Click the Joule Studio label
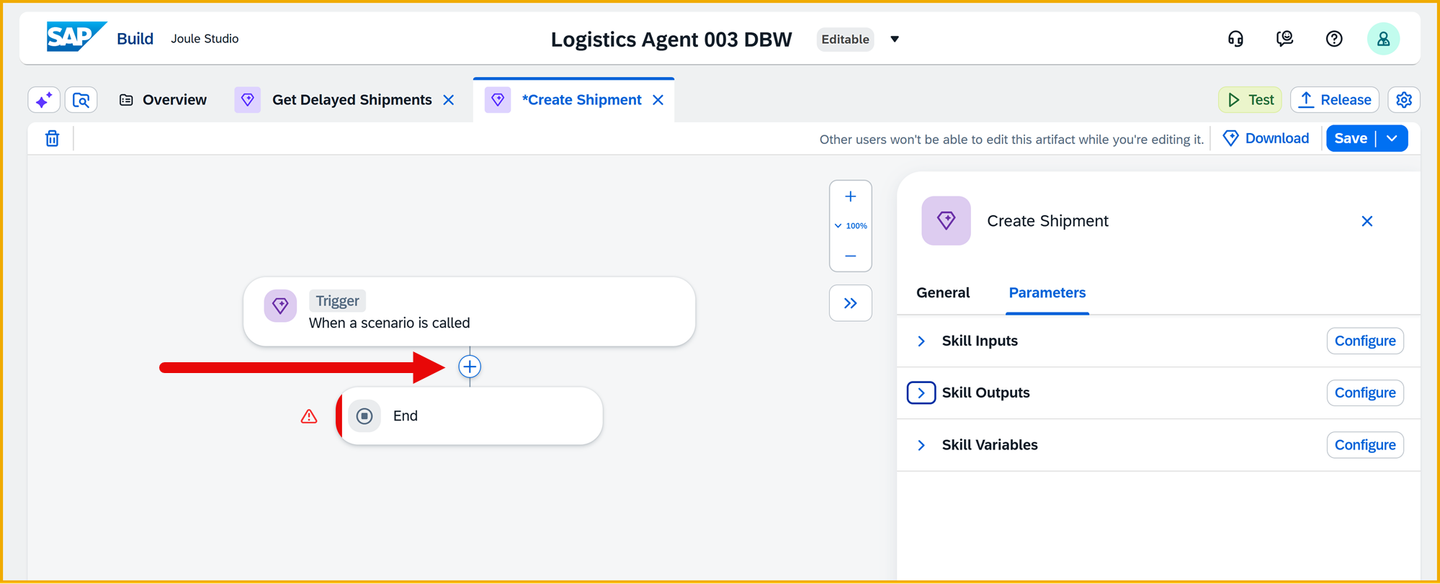The width and height of the screenshot is (1440, 584). (x=205, y=39)
